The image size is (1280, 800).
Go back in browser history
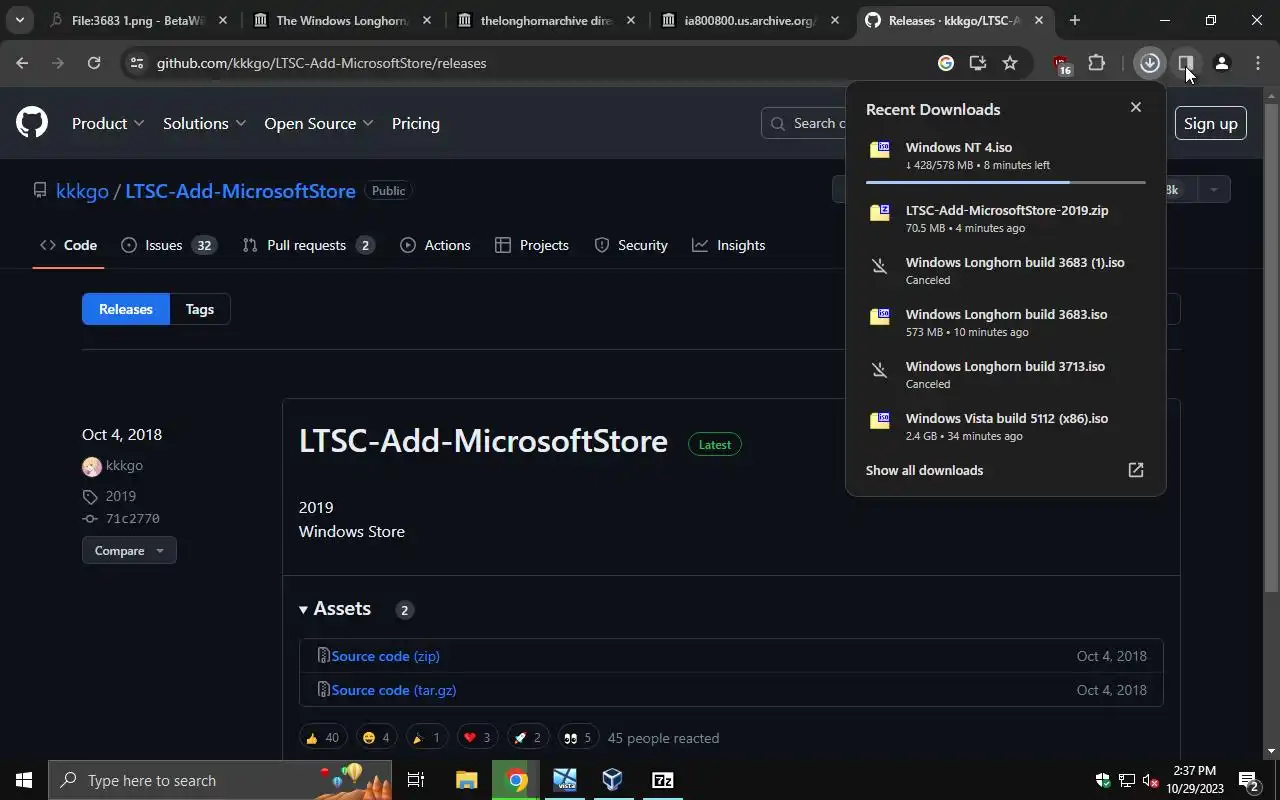tap(22, 63)
